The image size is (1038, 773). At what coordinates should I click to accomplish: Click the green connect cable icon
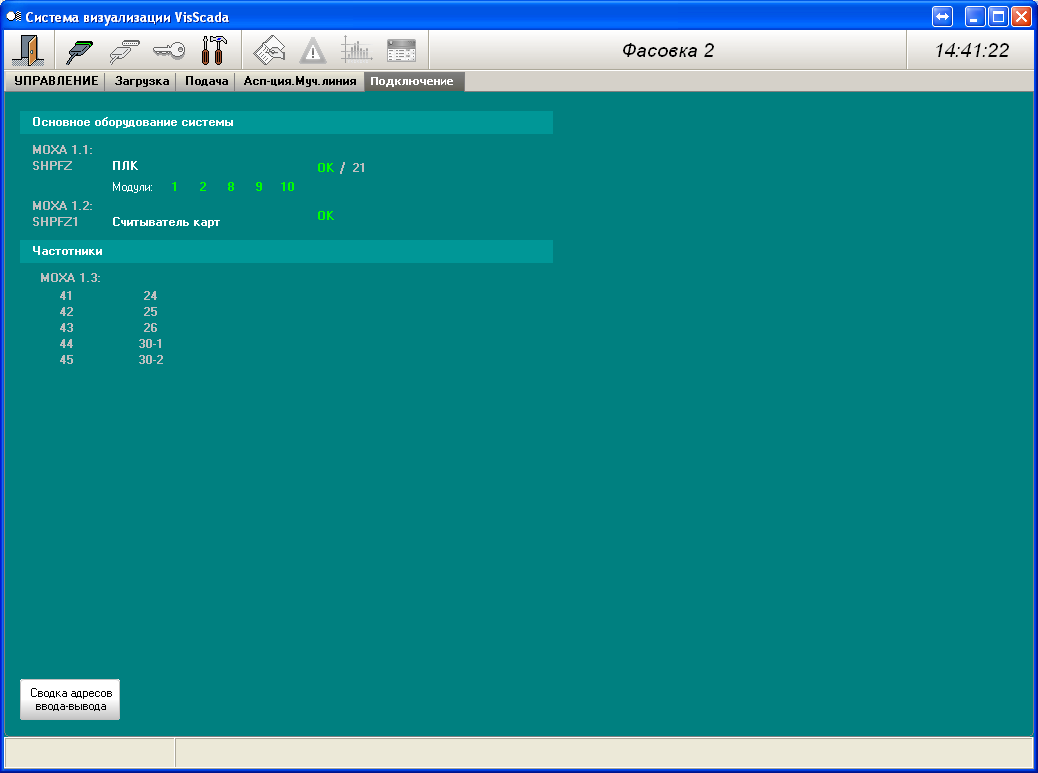[x=79, y=49]
